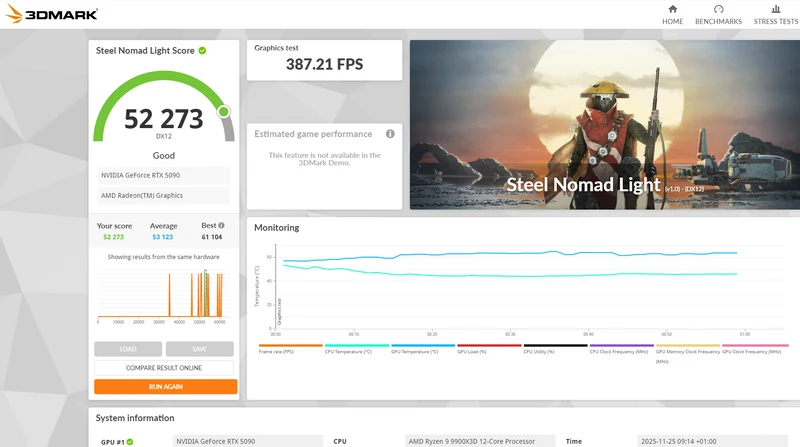This screenshot has width=800, height=447.
Task: Toggle CPU Temperature legend swatch
Action: click(x=357, y=345)
